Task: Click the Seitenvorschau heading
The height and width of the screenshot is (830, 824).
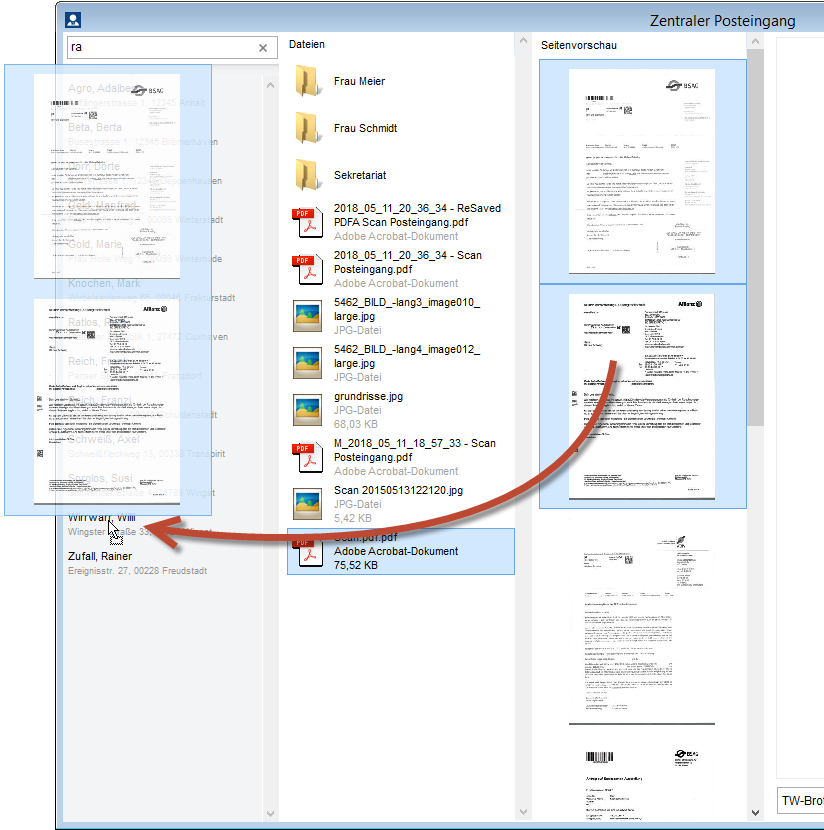Action: click(578, 46)
